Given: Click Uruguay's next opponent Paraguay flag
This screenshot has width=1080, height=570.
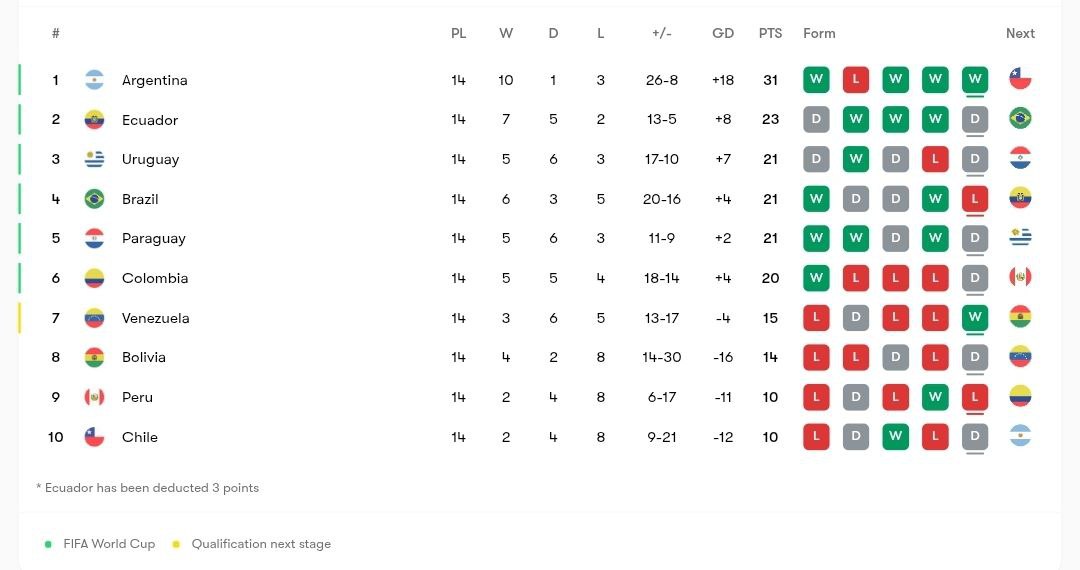Looking at the screenshot, I should click(x=1020, y=158).
